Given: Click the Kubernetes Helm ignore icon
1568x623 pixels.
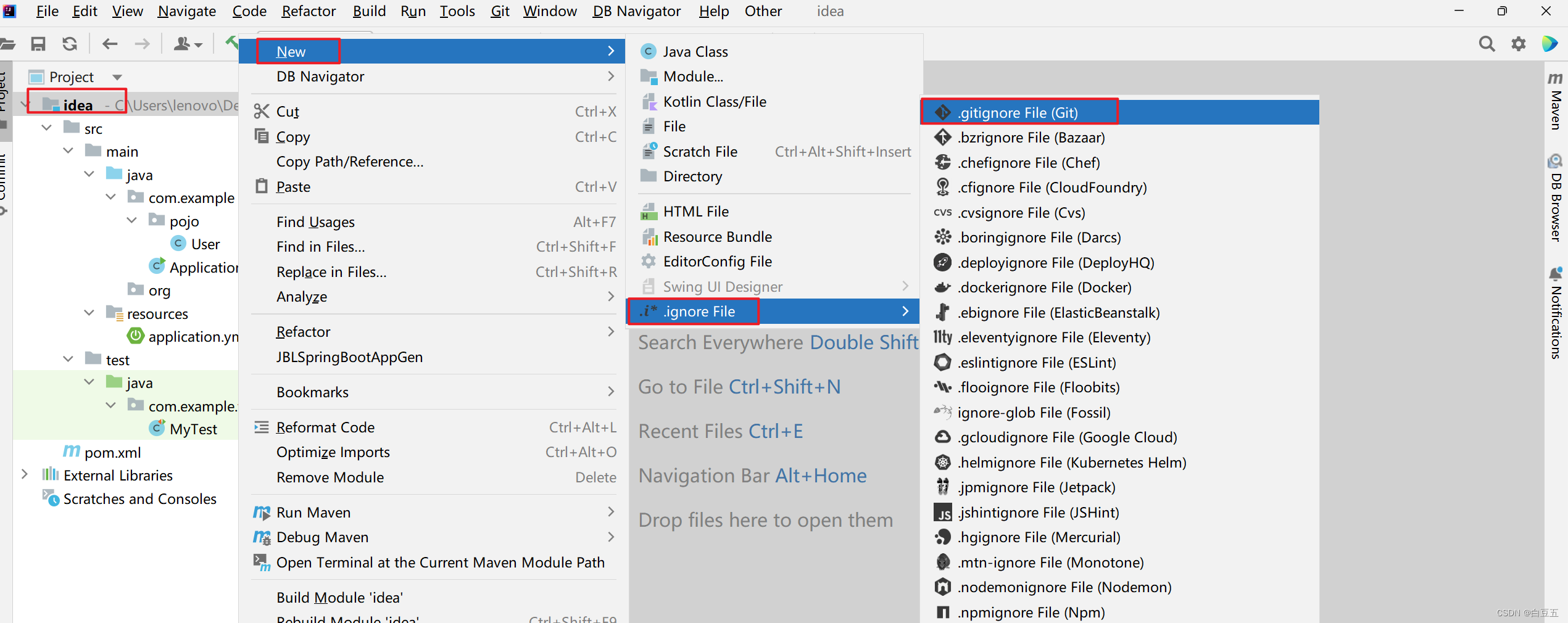Looking at the screenshot, I should point(942,463).
